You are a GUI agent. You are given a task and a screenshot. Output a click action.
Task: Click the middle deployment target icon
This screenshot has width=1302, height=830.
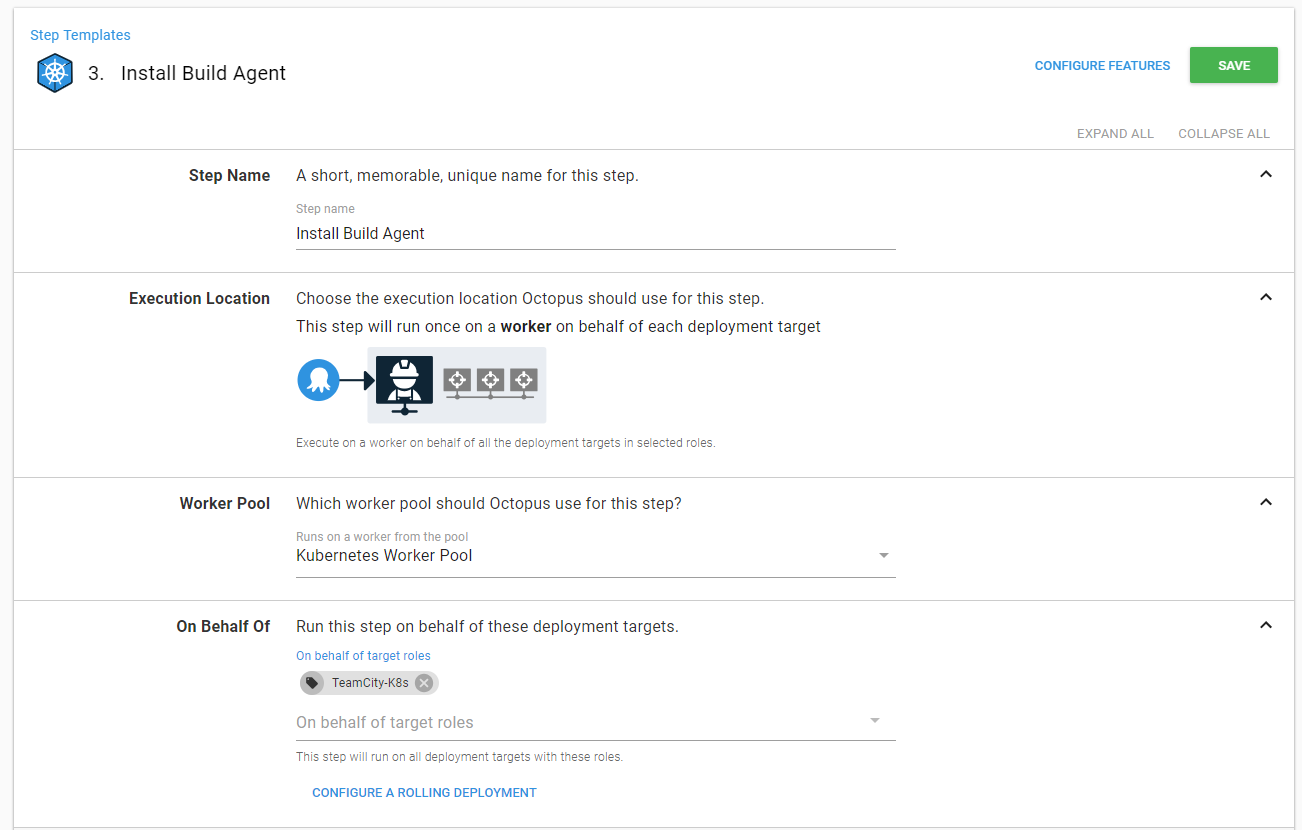(490, 380)
